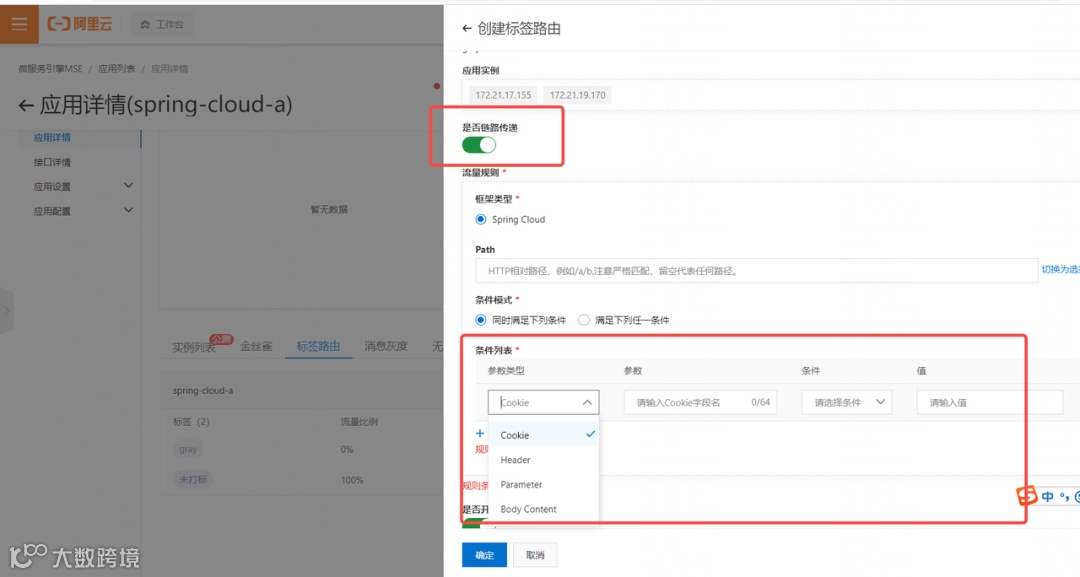Expand 应用配置 sidebar section
The width and height of the screenshot is (1080, 577).
tap(83, 211)
